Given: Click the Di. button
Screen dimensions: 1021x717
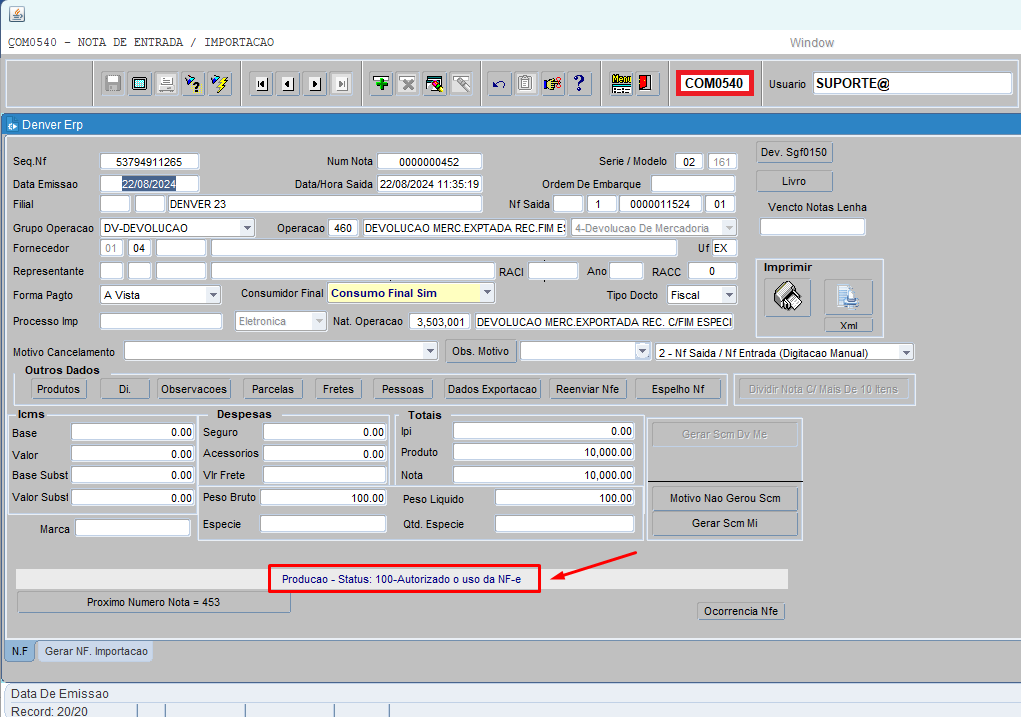Looking at the screenshot, I should [x=124, y=389].
